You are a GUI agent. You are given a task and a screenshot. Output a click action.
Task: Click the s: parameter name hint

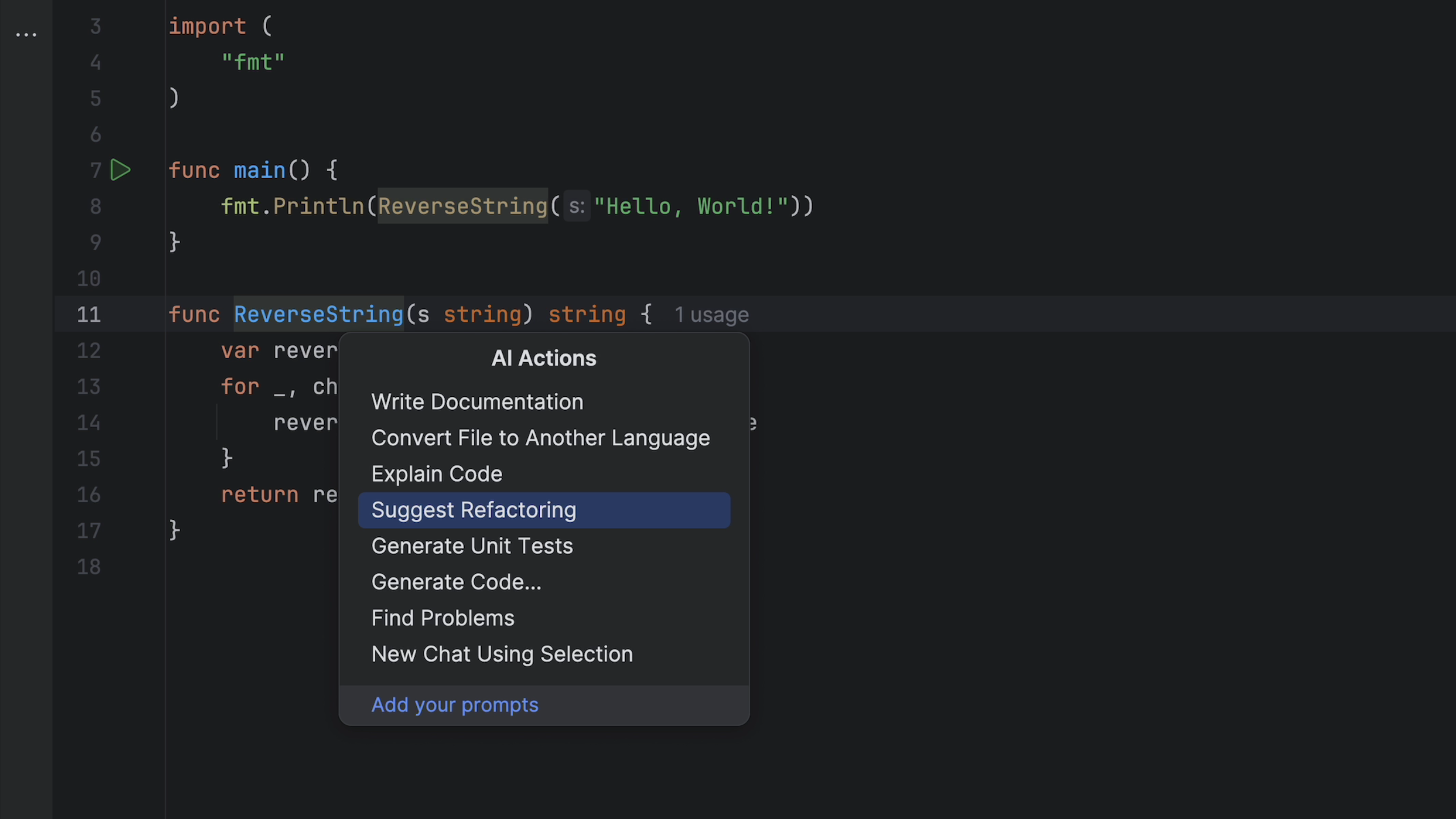[576, 206]
